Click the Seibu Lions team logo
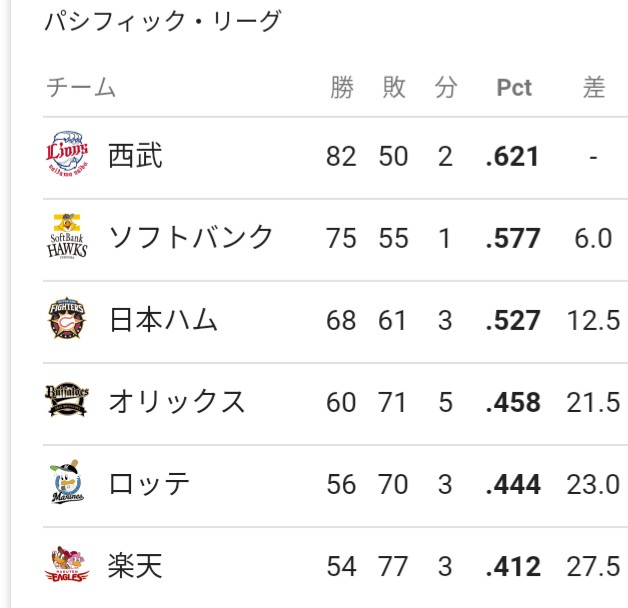Image resolution: width=628 pixels, height=608 pixels. pos(67,154)
